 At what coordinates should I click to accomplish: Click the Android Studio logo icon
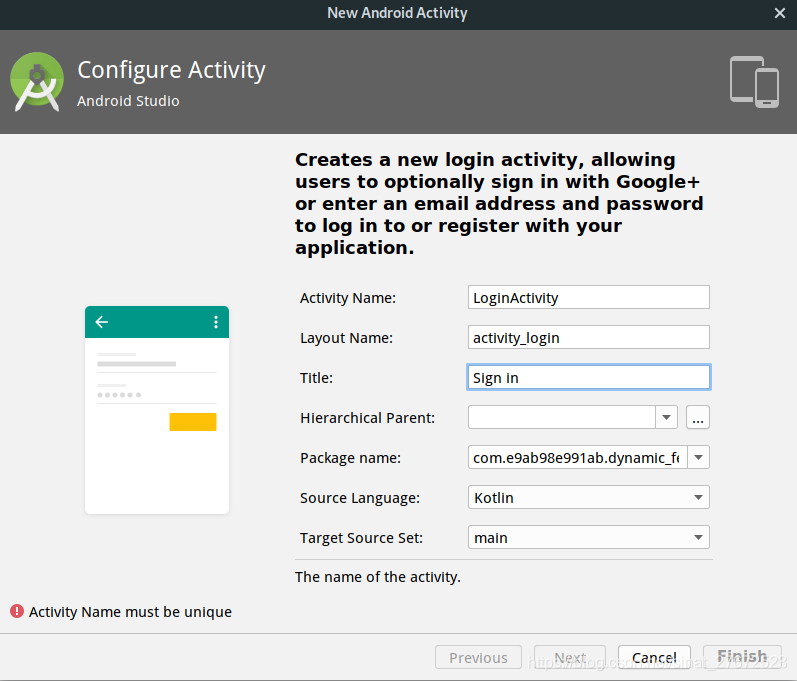[x=37, y=81]
